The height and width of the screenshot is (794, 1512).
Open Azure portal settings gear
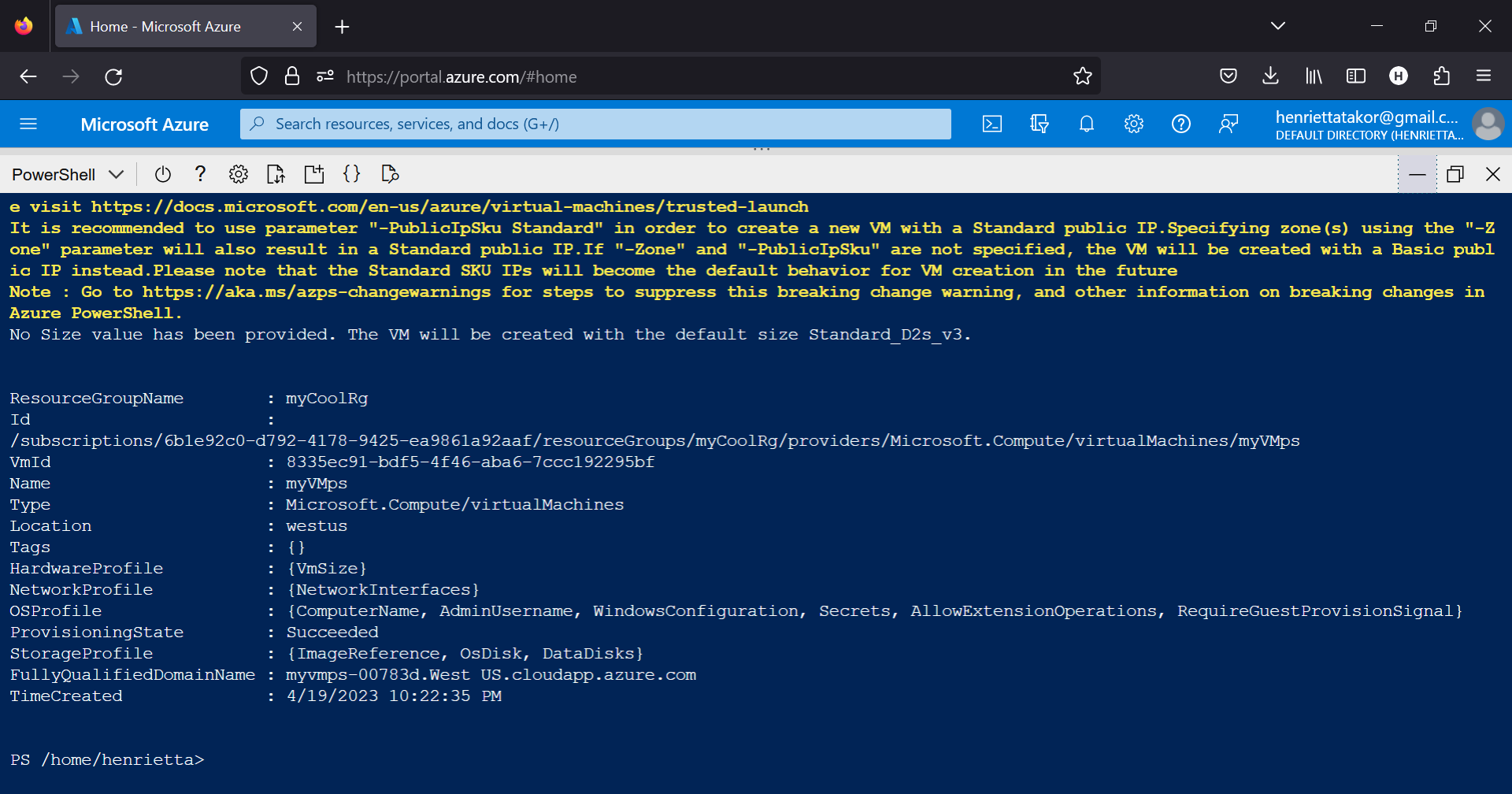click(x=1134, y=124)
